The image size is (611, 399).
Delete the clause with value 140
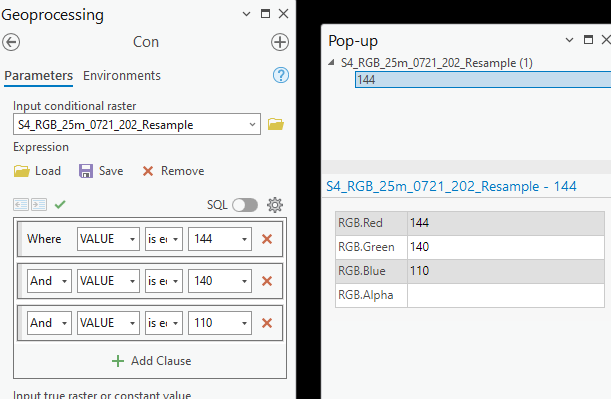(x=267, y=281)
